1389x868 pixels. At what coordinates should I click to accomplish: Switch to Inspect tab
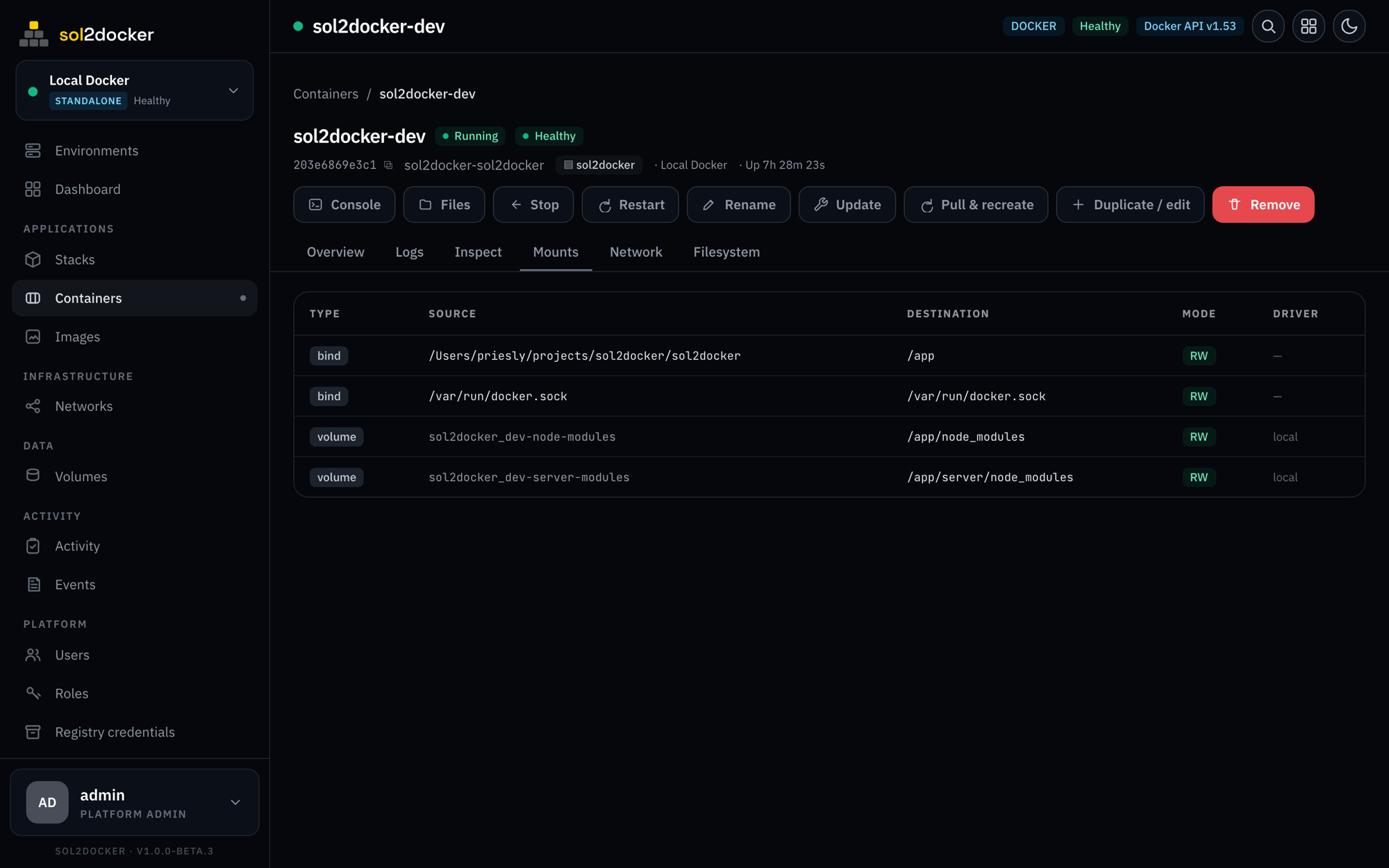click(478, 252)
